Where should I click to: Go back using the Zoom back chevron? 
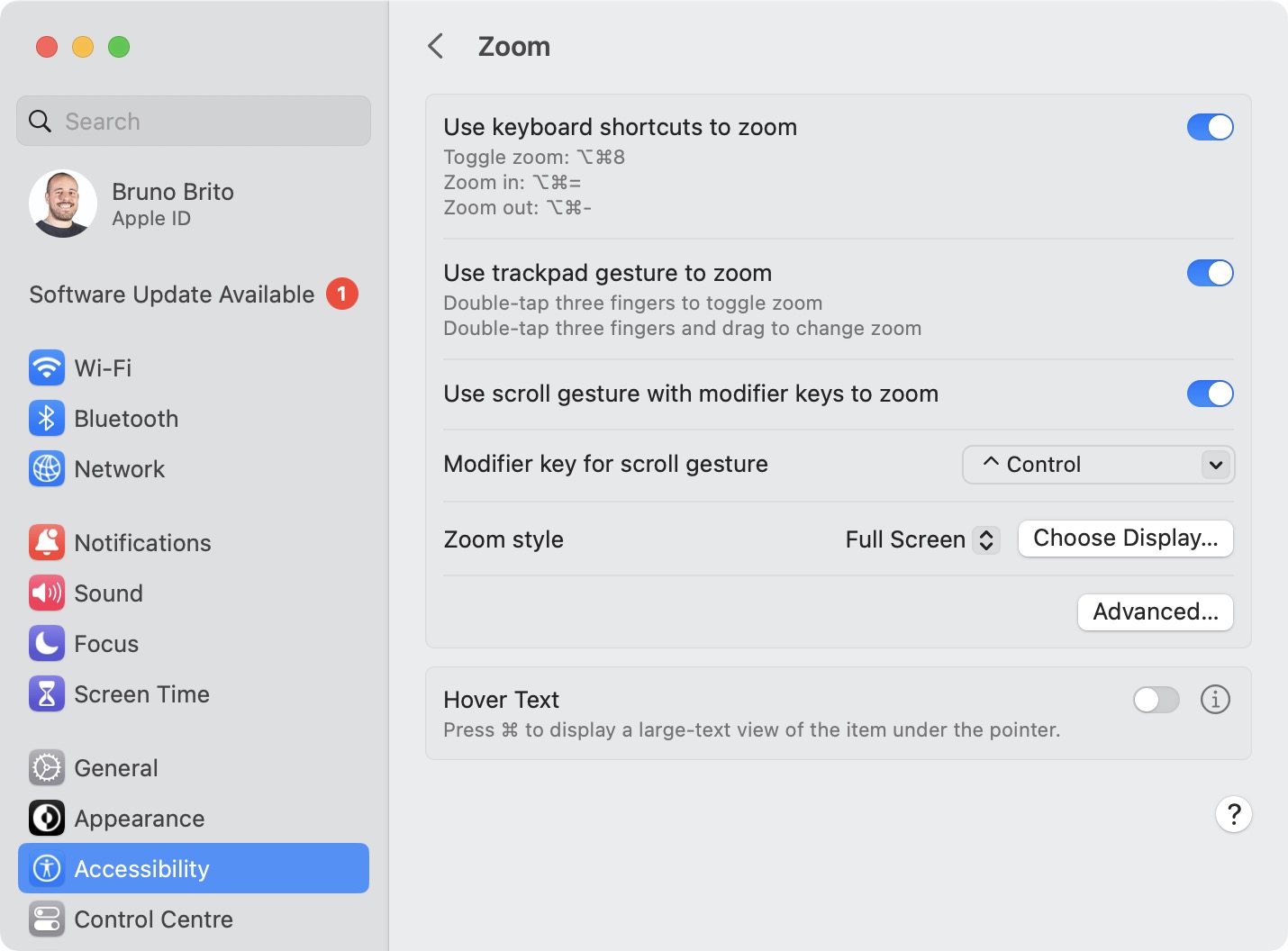436,46
